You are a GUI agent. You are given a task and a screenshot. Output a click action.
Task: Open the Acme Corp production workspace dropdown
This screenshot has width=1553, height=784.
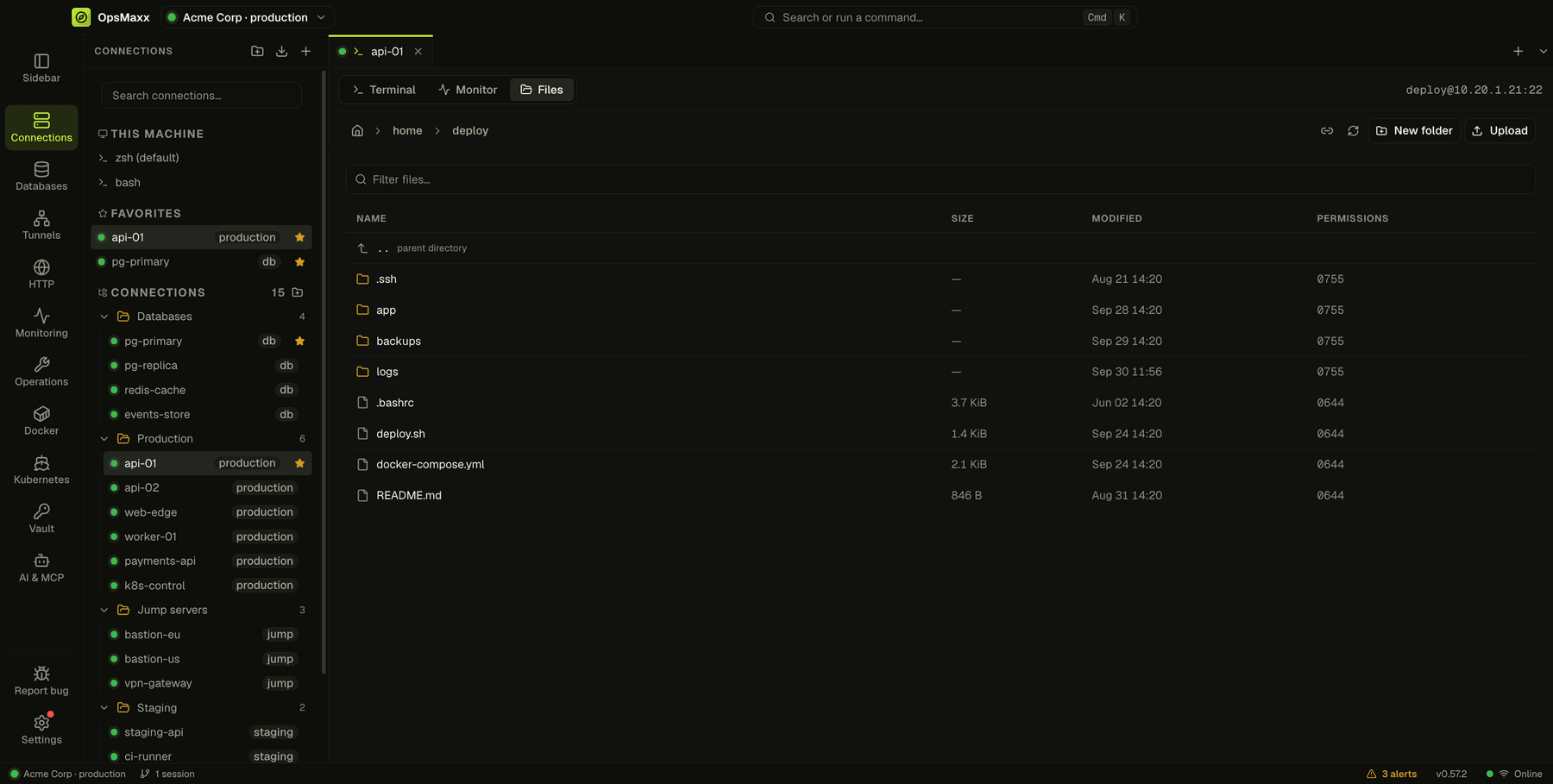(247, 17)
